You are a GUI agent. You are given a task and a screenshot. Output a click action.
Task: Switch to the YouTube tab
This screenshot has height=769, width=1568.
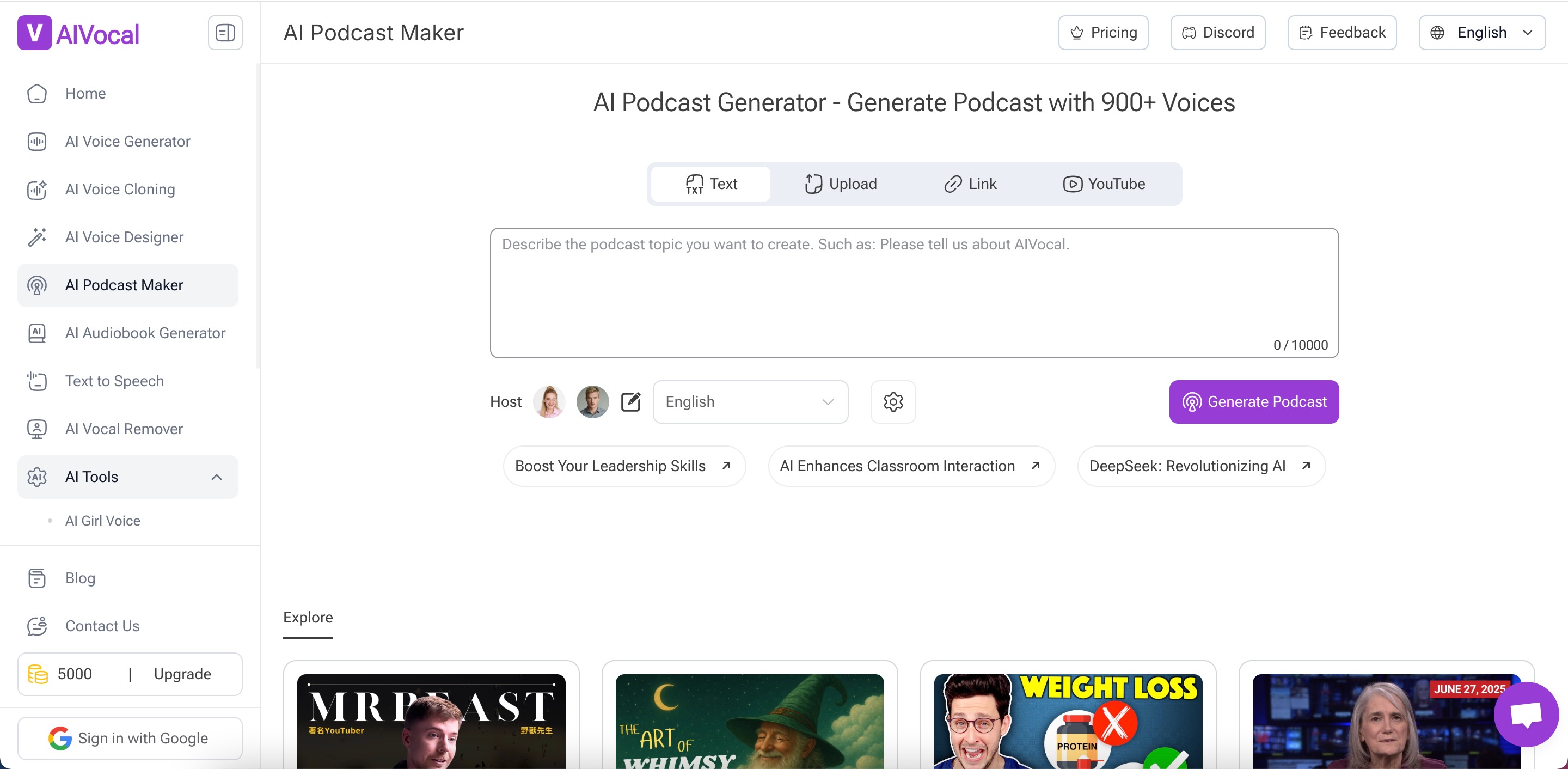1104,184
